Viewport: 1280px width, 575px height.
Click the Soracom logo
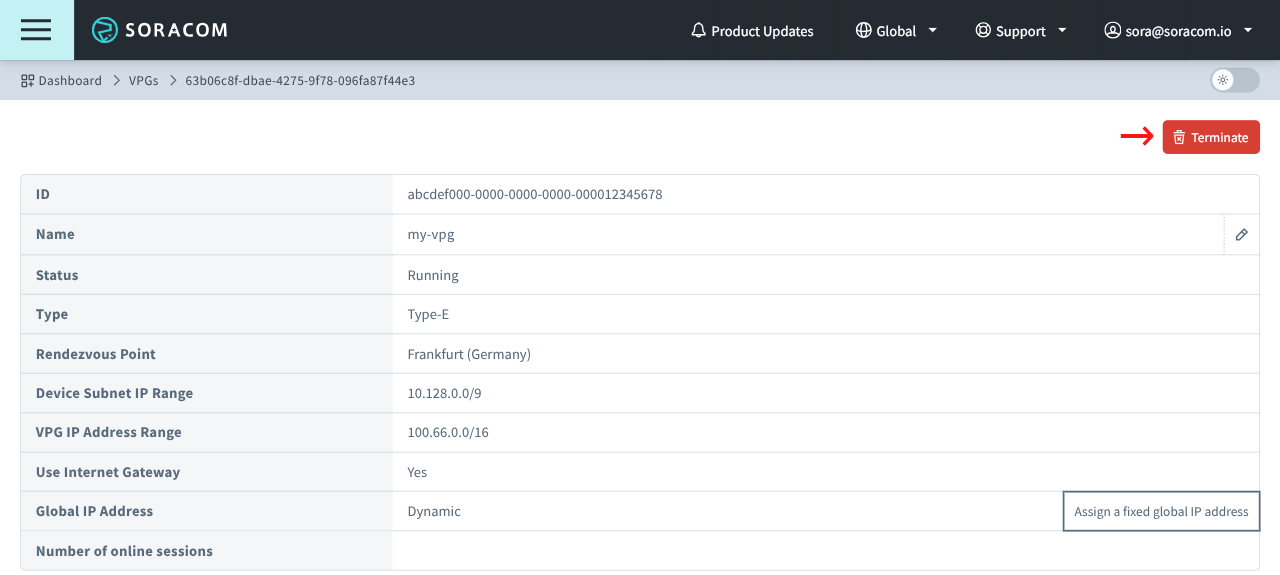pos(160,30)
